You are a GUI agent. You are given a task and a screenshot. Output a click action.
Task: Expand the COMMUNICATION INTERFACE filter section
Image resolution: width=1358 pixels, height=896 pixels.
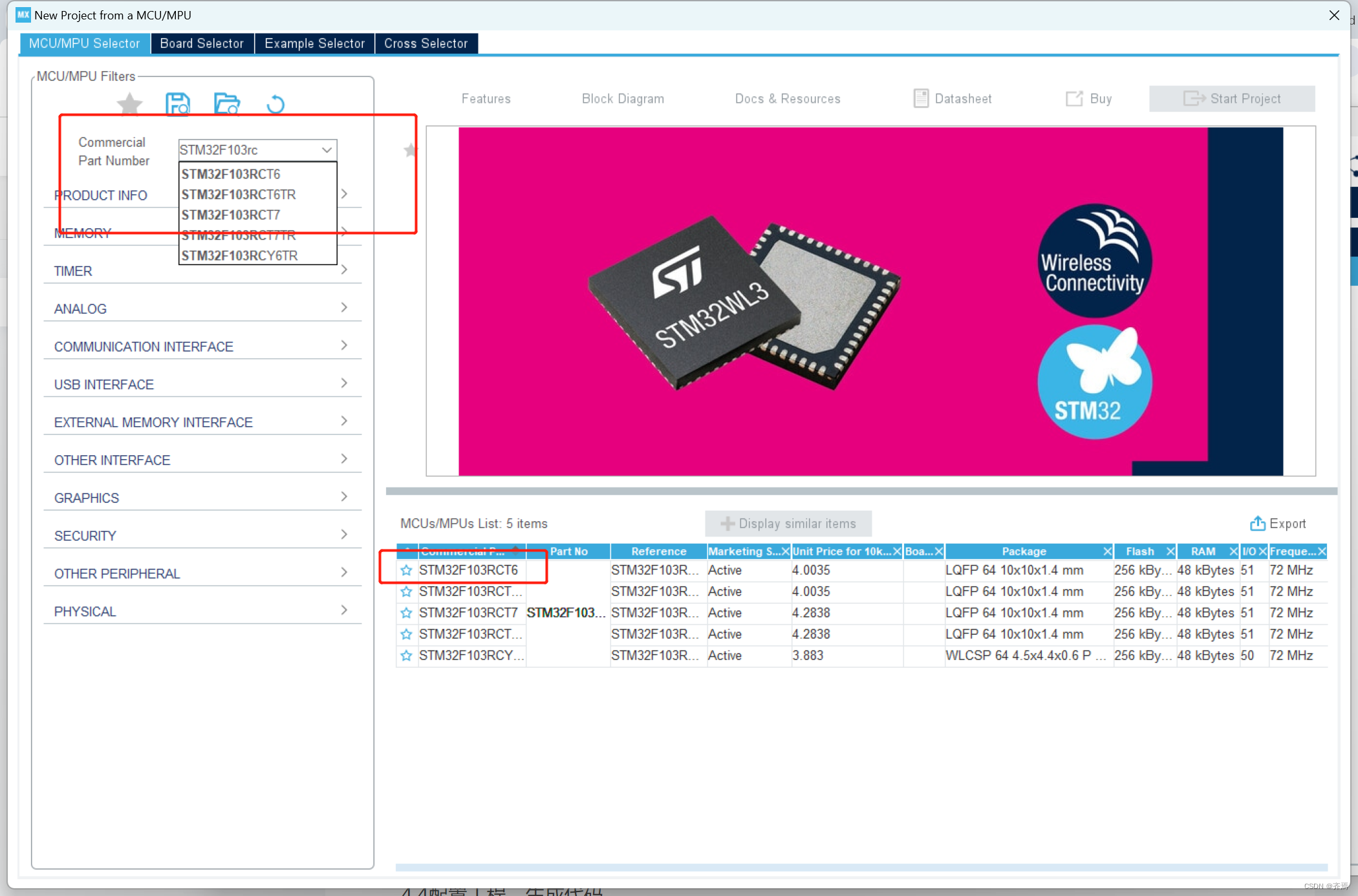coord(344,346)
